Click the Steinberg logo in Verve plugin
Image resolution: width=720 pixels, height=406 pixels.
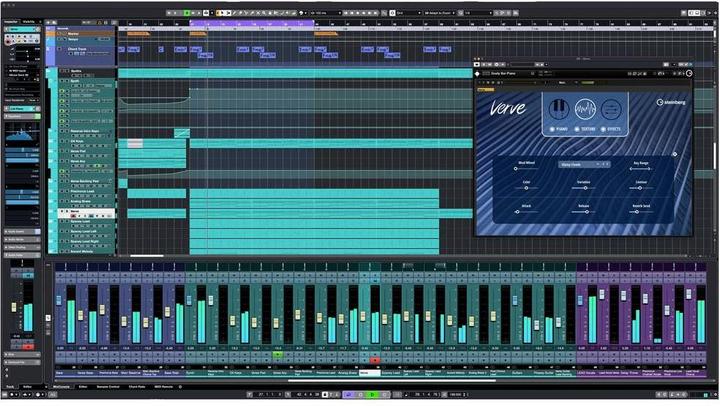point(671,102)
